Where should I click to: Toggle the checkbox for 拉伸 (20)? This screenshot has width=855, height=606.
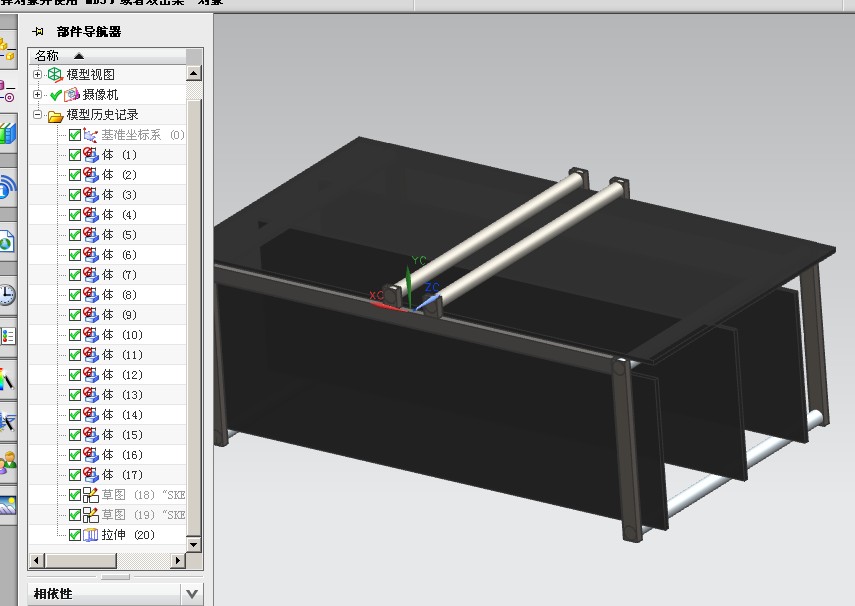click(x=75, y=535)
